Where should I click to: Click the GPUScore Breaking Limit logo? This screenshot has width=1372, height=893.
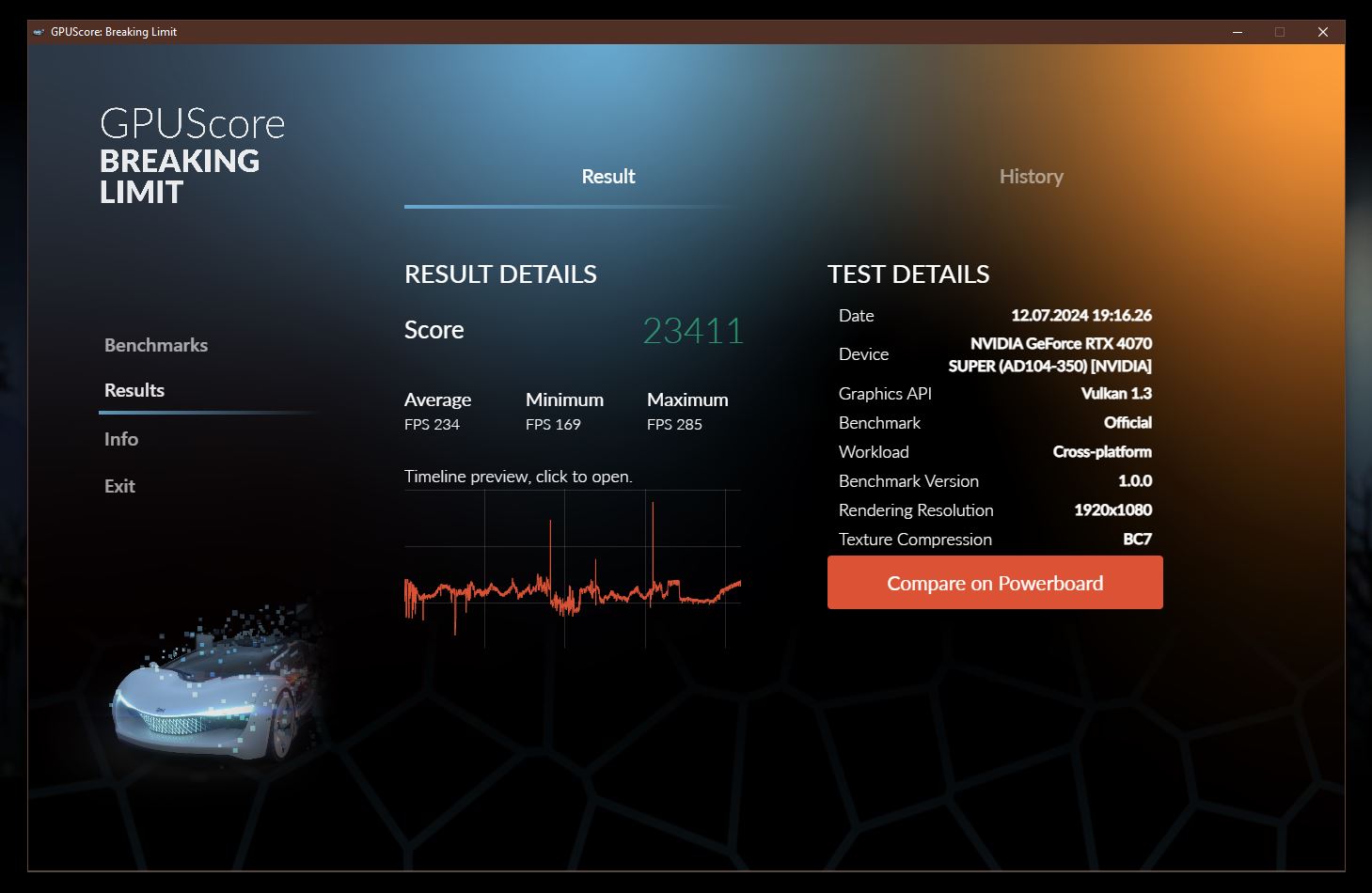(x=192, y=156)
